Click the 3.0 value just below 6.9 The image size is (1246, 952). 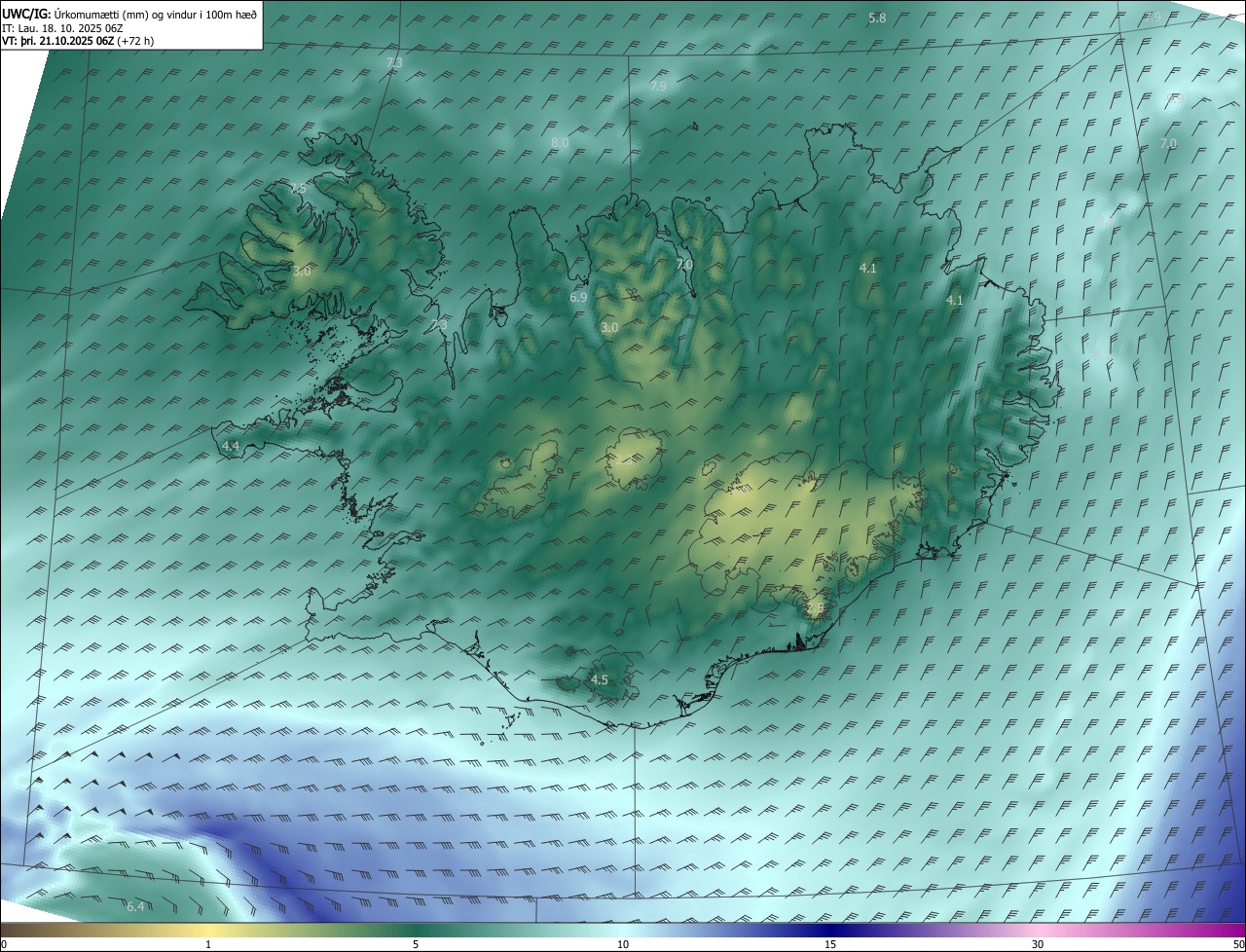click(x=609, y=328)
